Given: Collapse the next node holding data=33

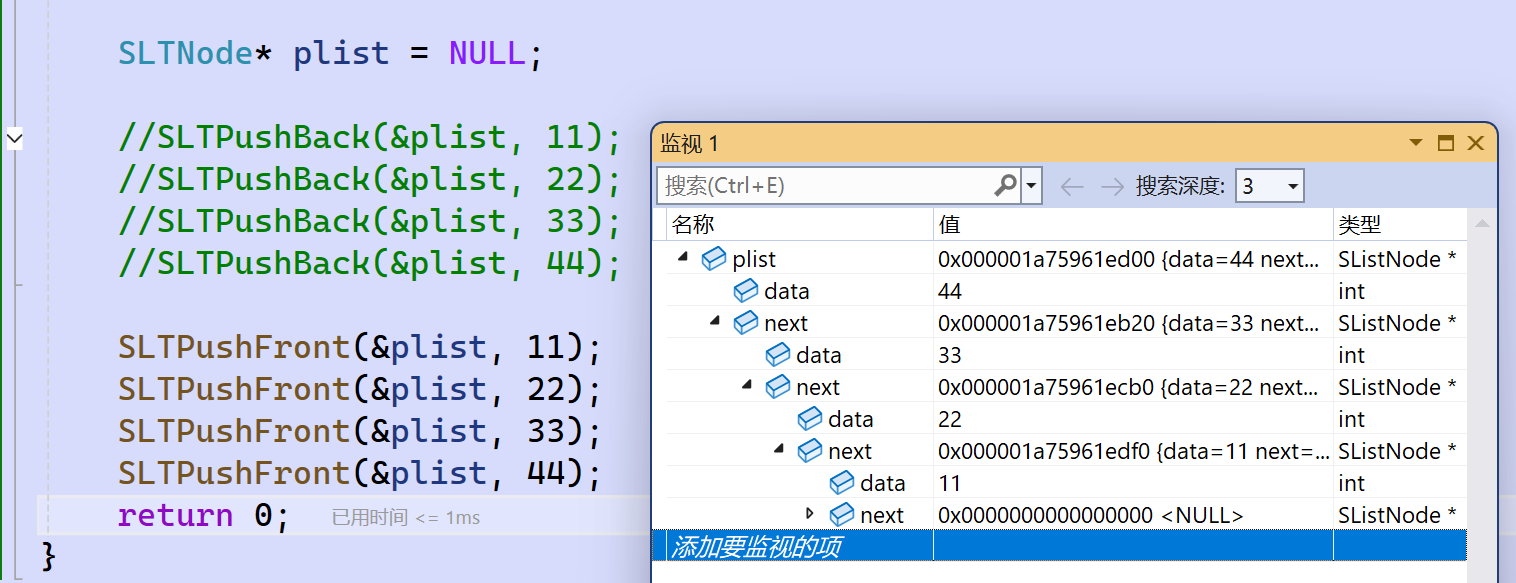Looking at the screenshot, I should pyautogui.click(x=715, y=321).
